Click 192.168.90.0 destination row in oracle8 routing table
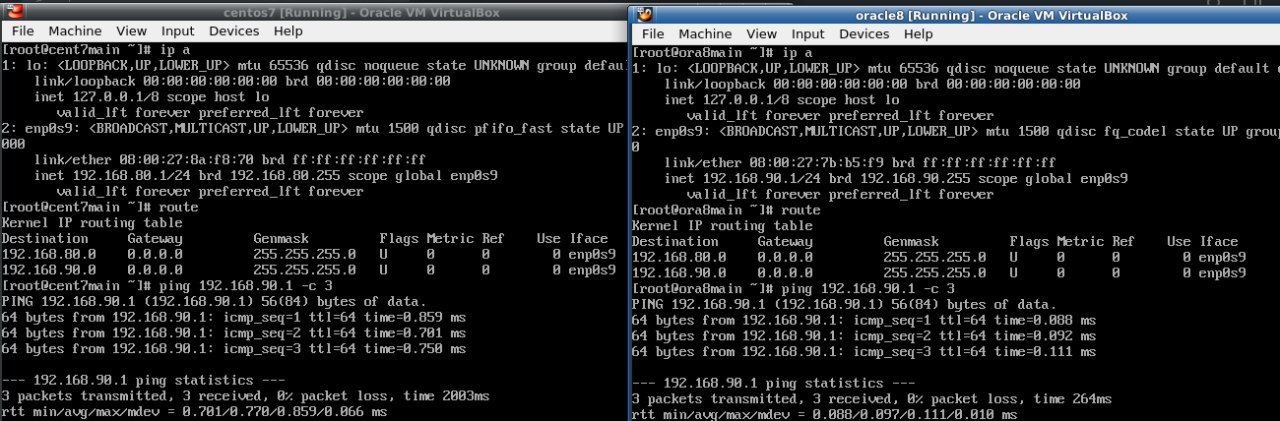This screenshot has width=1280, height=421. (939, 273)
